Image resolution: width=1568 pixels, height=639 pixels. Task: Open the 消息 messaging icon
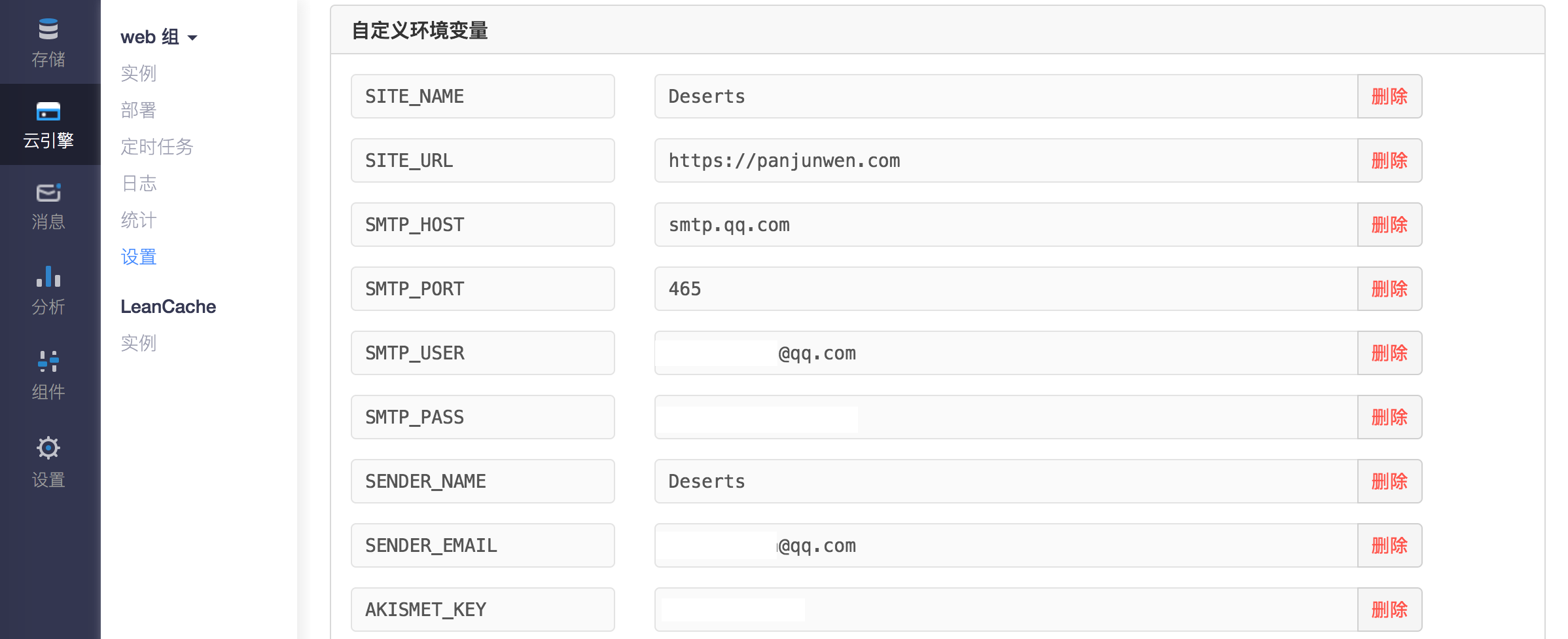click(x=48, y=192)
